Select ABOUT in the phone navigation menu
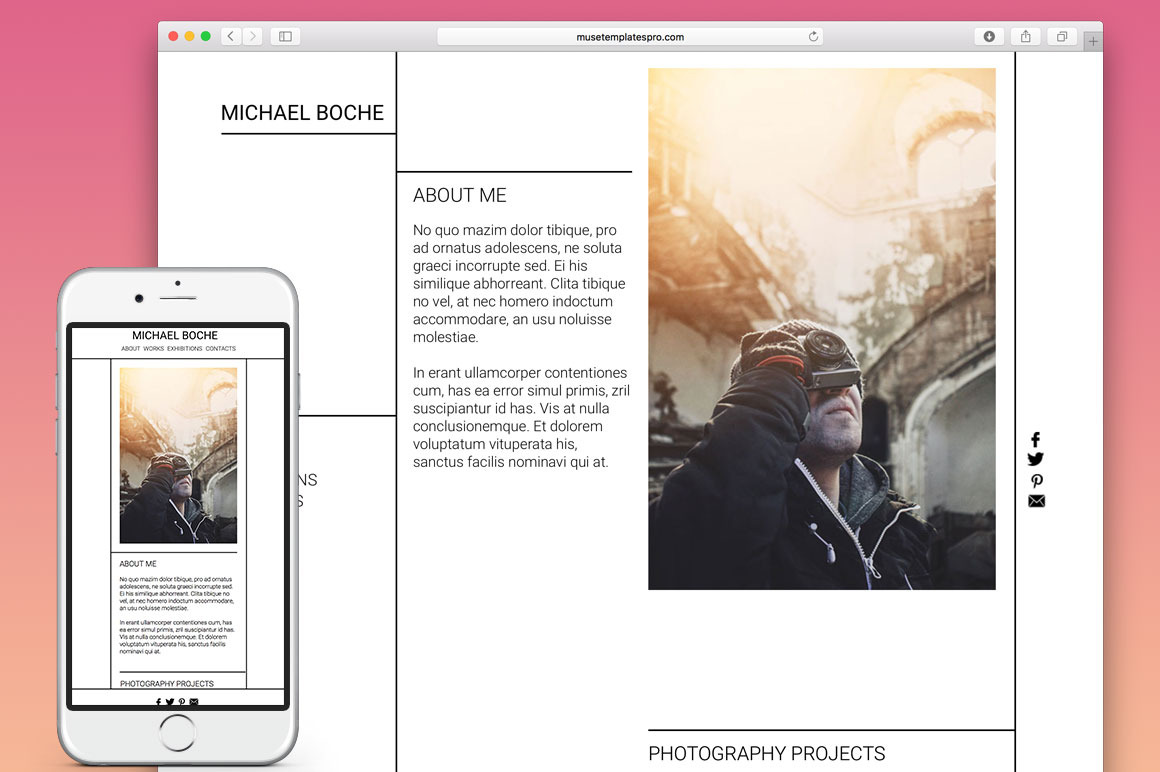The height and width of the screenshot is (772, 1160). pos(131,349)
